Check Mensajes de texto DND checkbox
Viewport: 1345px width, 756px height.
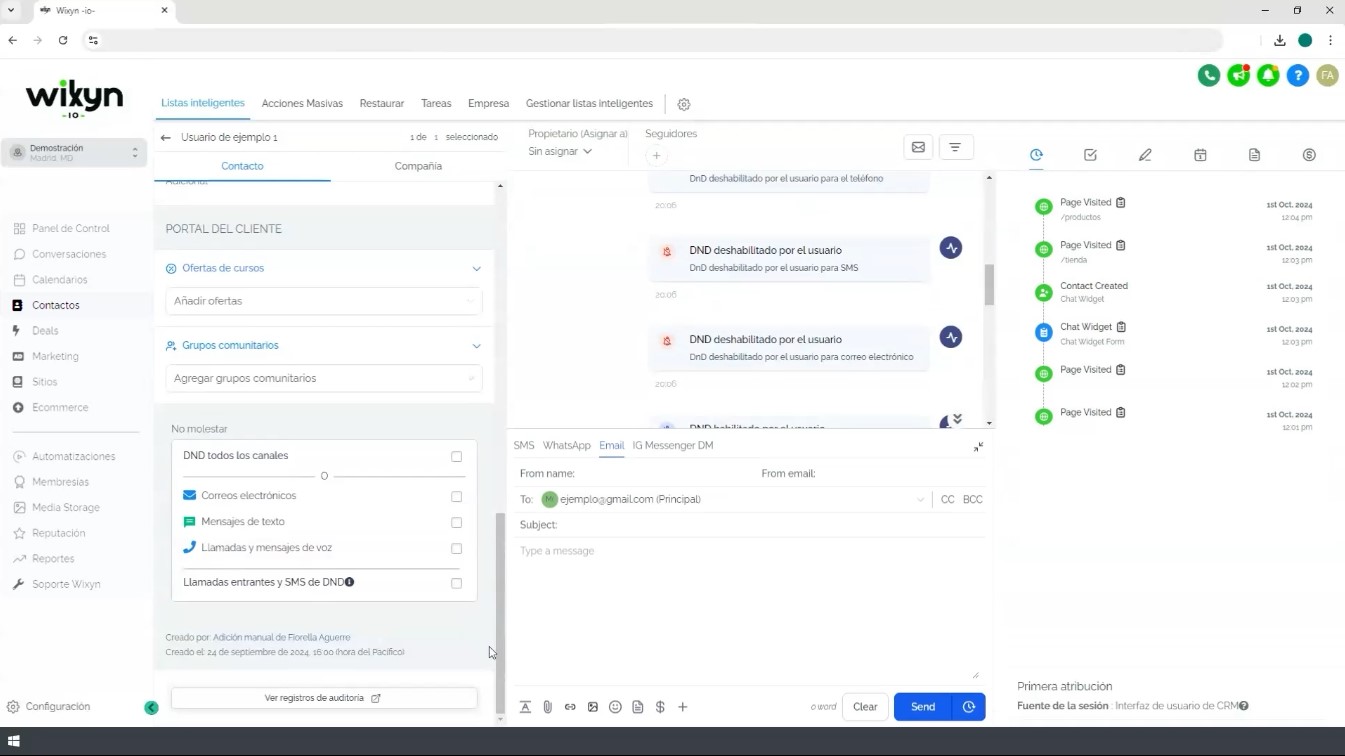pyautogui.click(x=456, y=522)
